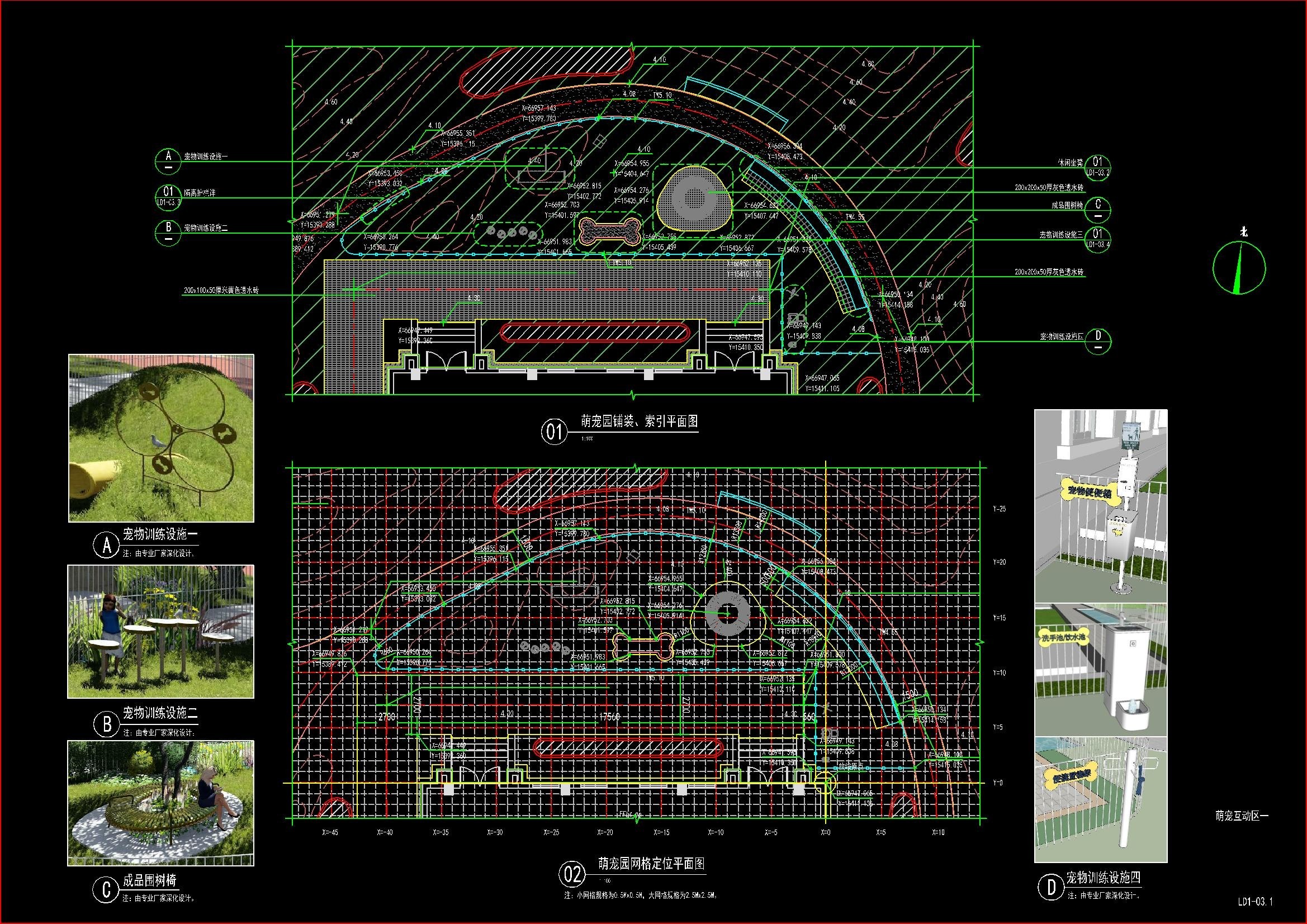1307x924 pixels.
Task: Open the 成品围树椅 tree bench rendering thumbnail
Action: coord(161,803)
